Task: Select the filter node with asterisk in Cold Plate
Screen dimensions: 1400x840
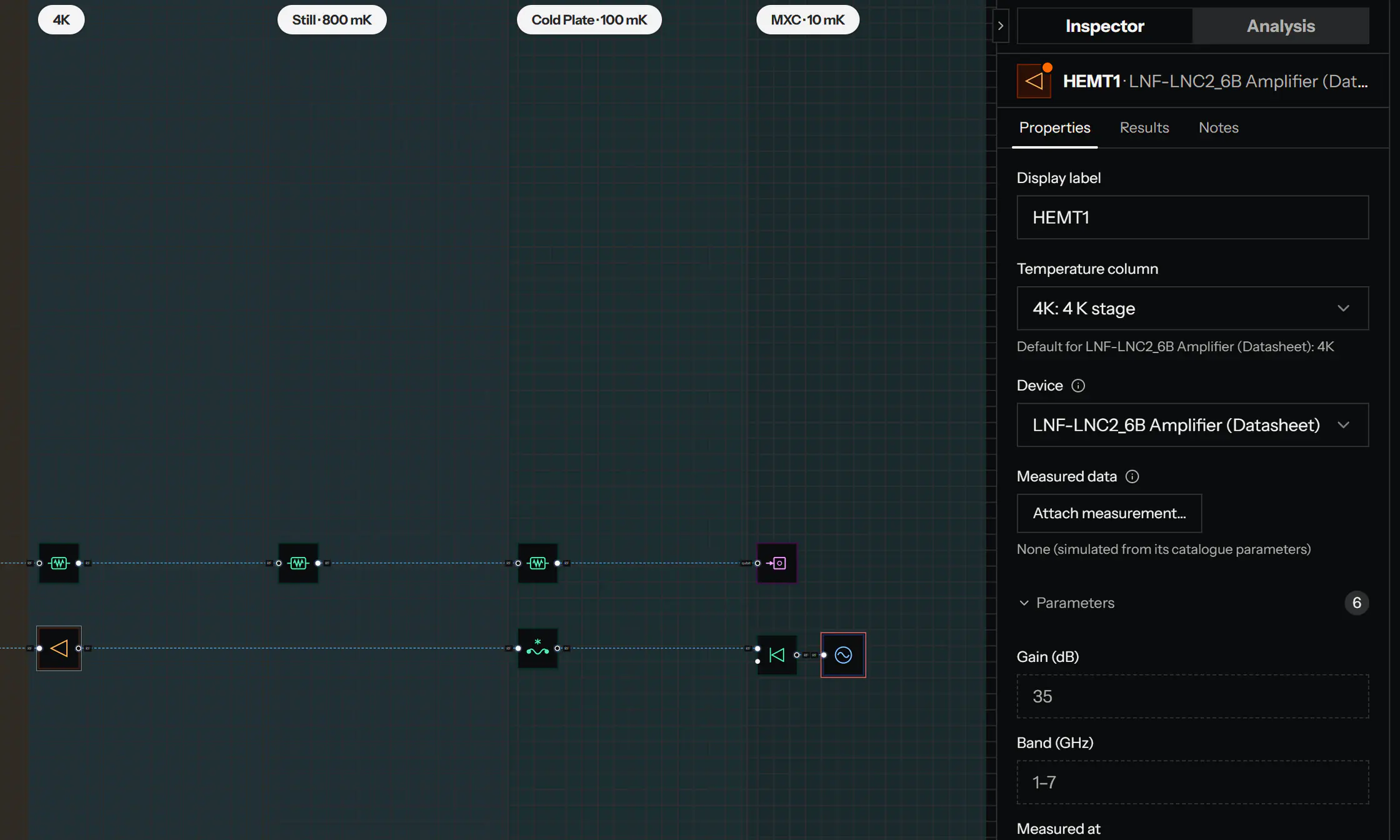Action: pyautogui.click(x=537, y=648)
